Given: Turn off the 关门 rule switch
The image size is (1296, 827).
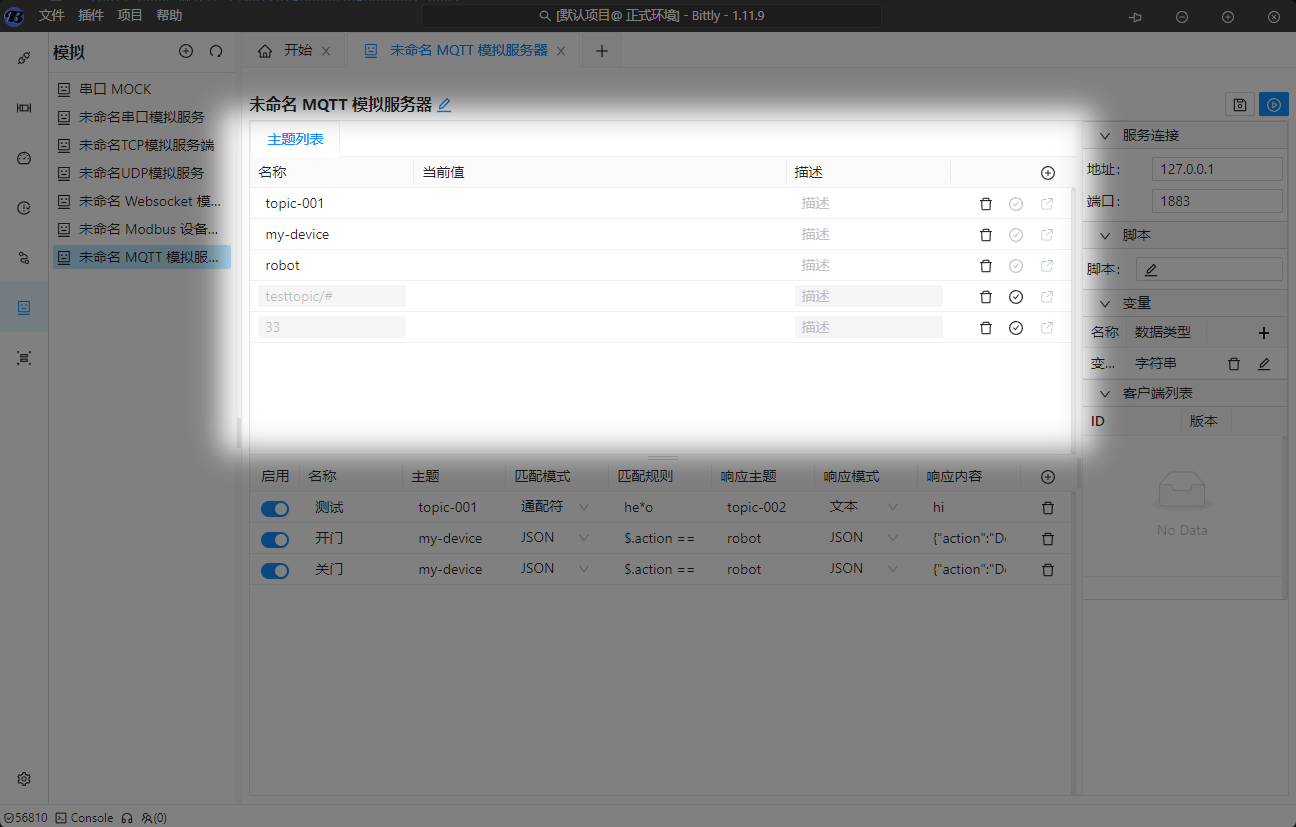Looking at the screenshot, I should pyautogui.click(x=275, y=570).
